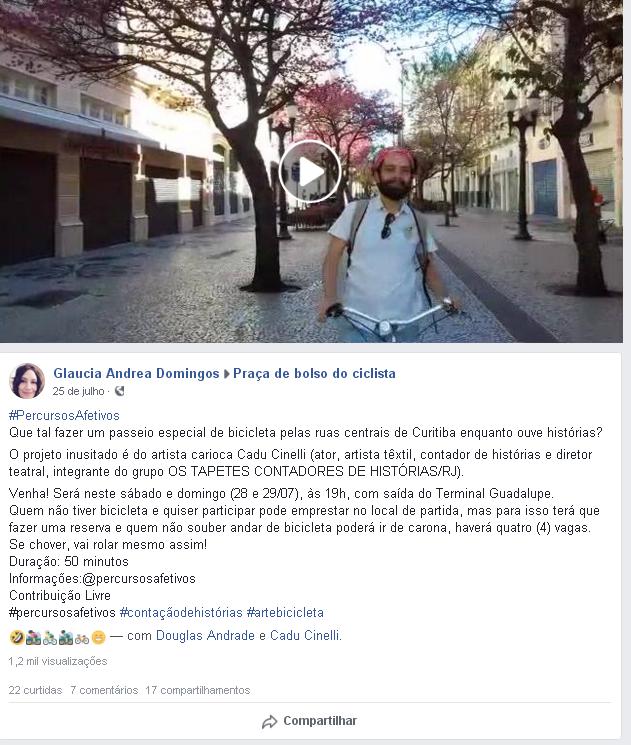631x745 pixels.
Task: Click the smiling emoji before the dash
Action: coord(98,637)
